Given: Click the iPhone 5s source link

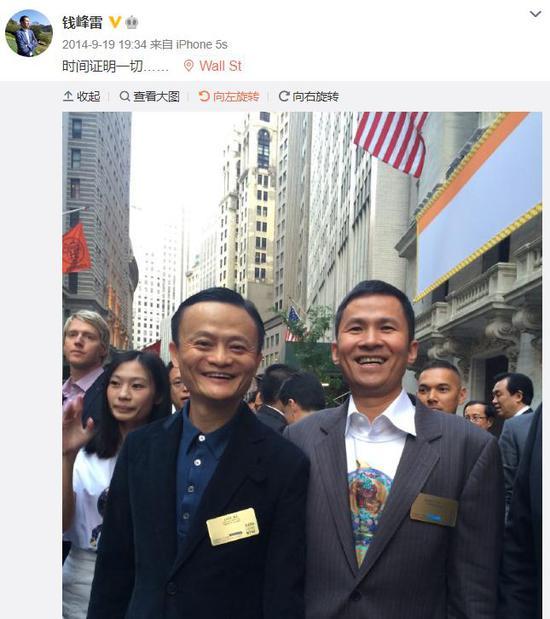Looking at the screenshot, I should tap(201, 45).
